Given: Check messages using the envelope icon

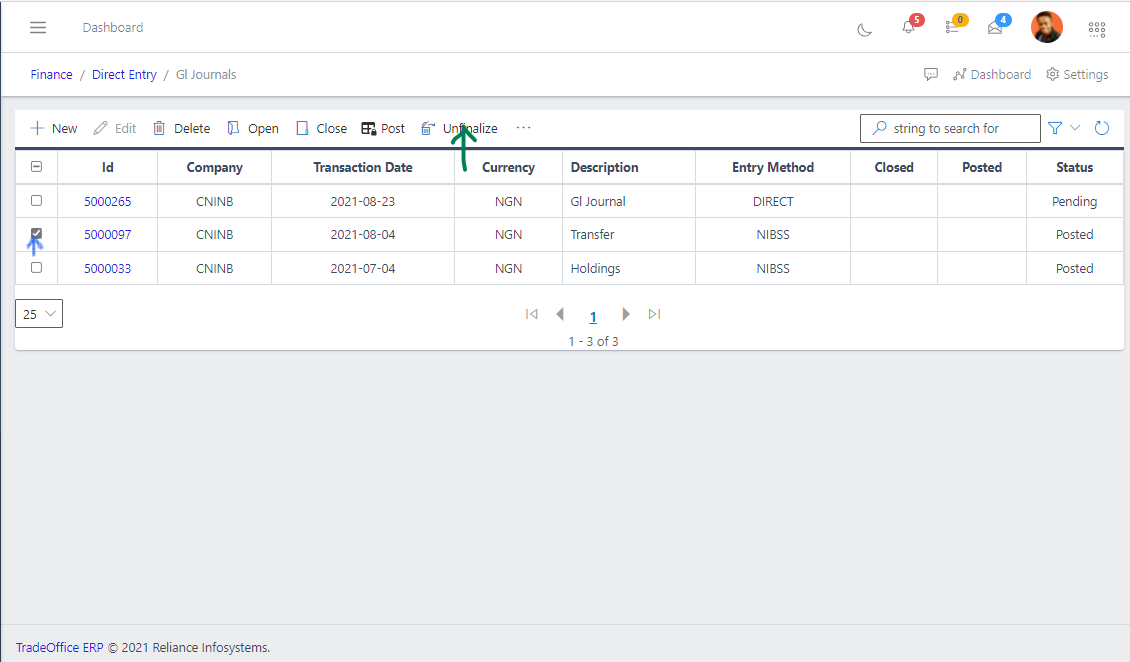Looking at the screenshot, I should [x=995, y=28].
